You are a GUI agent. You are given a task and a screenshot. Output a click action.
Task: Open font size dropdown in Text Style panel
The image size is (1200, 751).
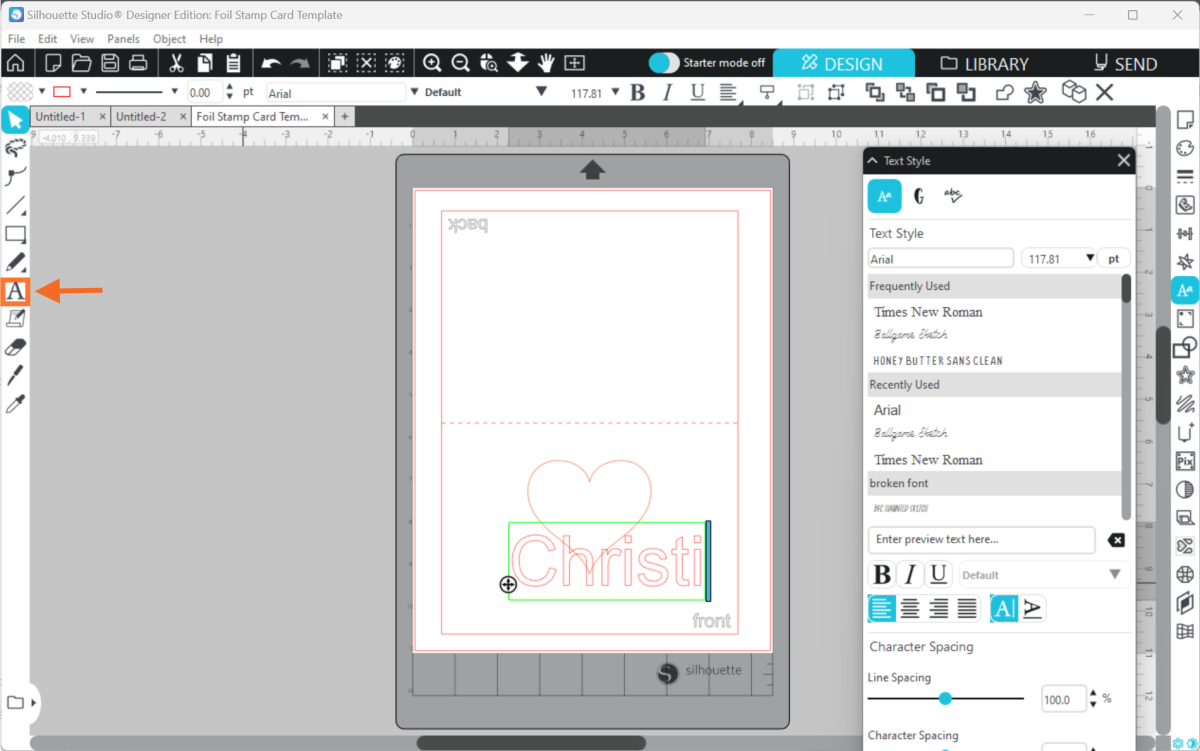click(1089, 258)
